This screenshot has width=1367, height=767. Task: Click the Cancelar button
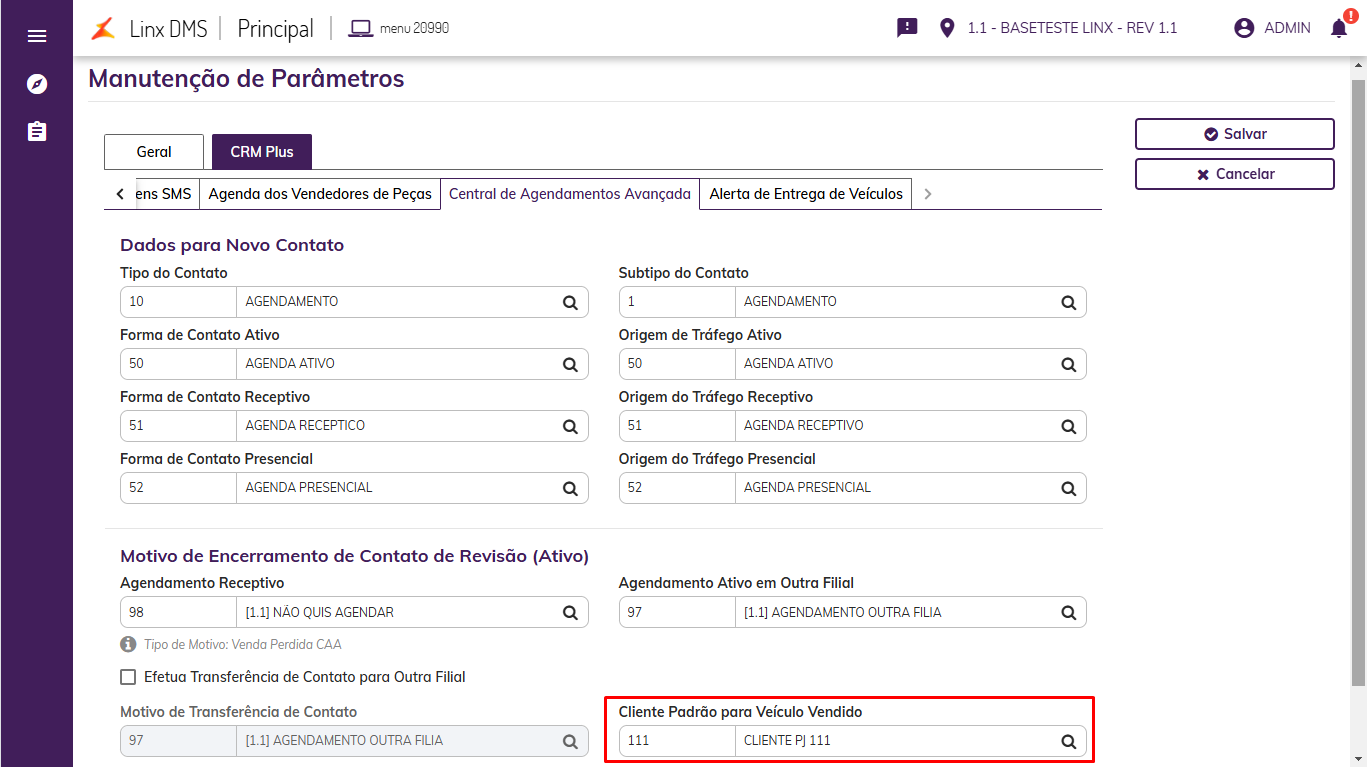pyautogui.click(x=1235, y=174)
